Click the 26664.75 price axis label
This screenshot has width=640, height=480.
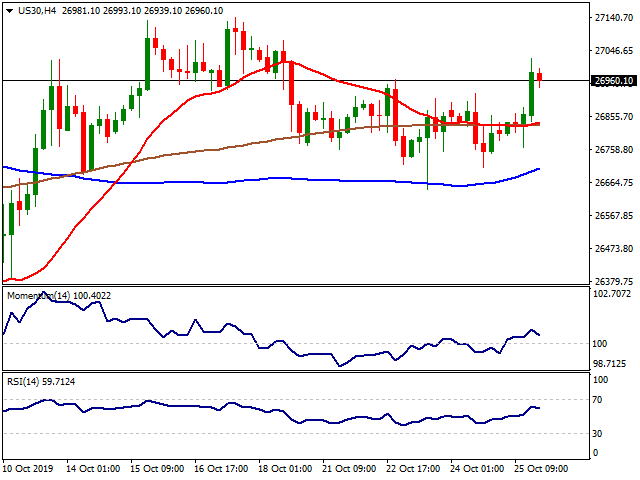614,182
